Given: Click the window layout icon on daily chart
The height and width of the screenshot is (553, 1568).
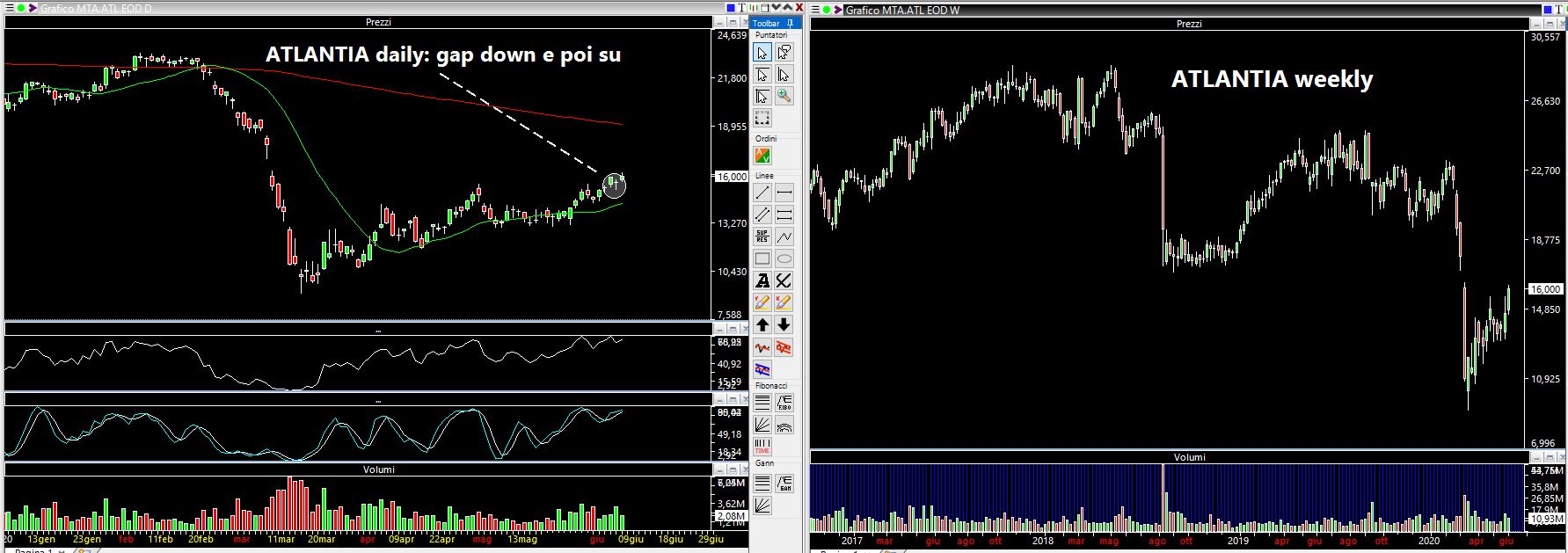Looking at the screenshot, I should pyautogui.click(x=764, y=8).
